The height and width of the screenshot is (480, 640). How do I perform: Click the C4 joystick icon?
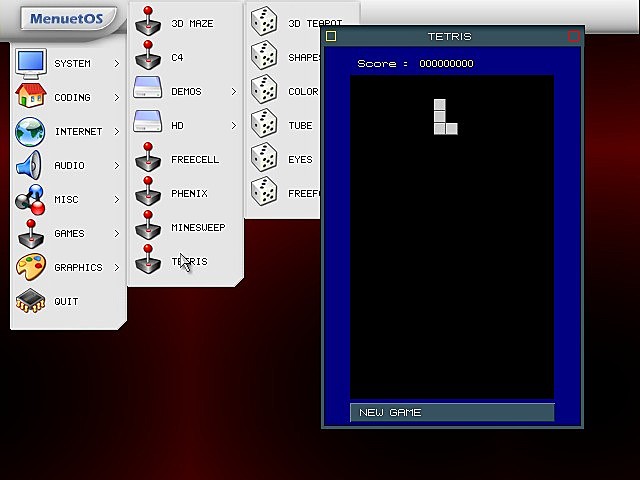click(148, 55)
